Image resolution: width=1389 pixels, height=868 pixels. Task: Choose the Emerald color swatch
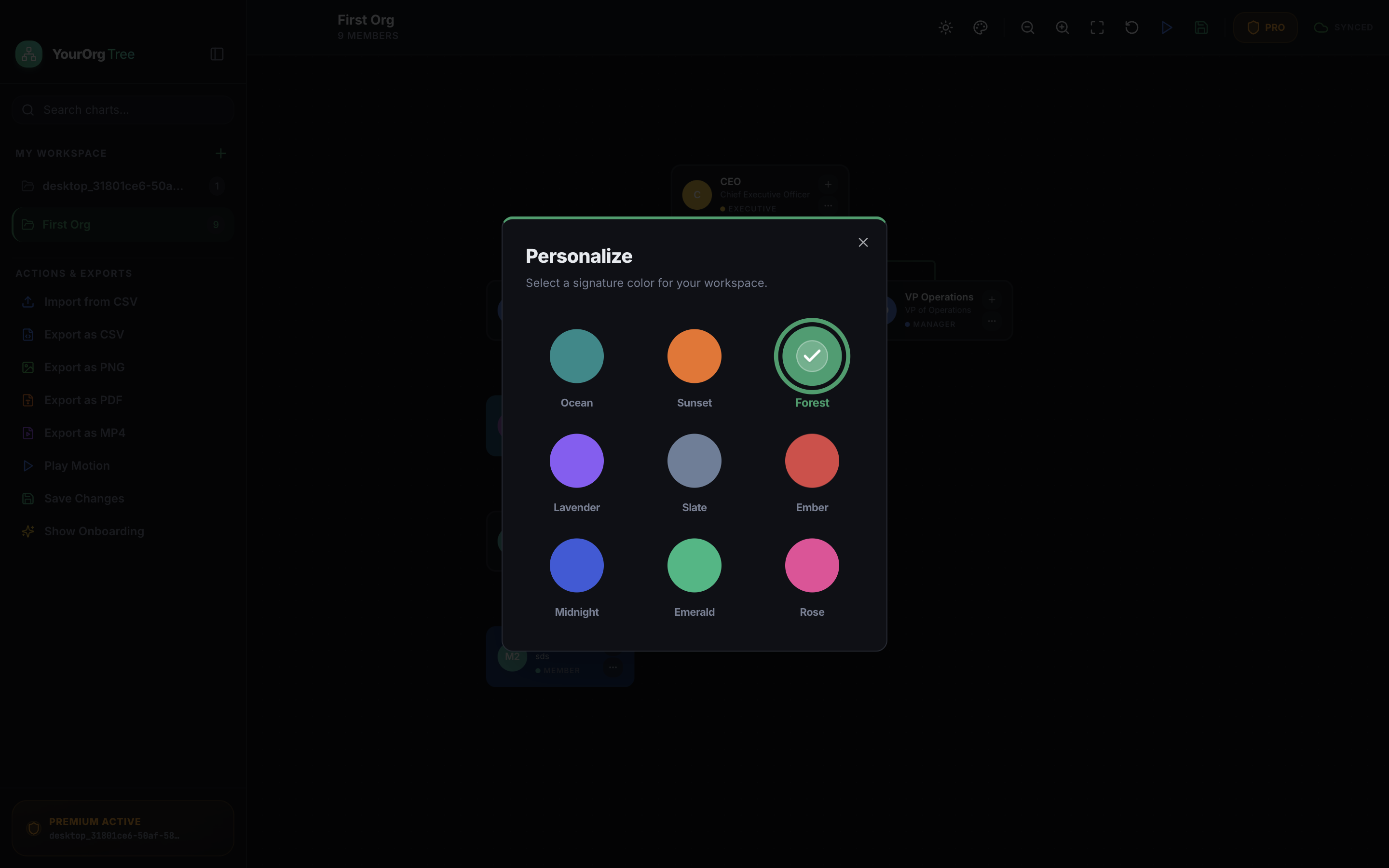click(x=694, y=565)
